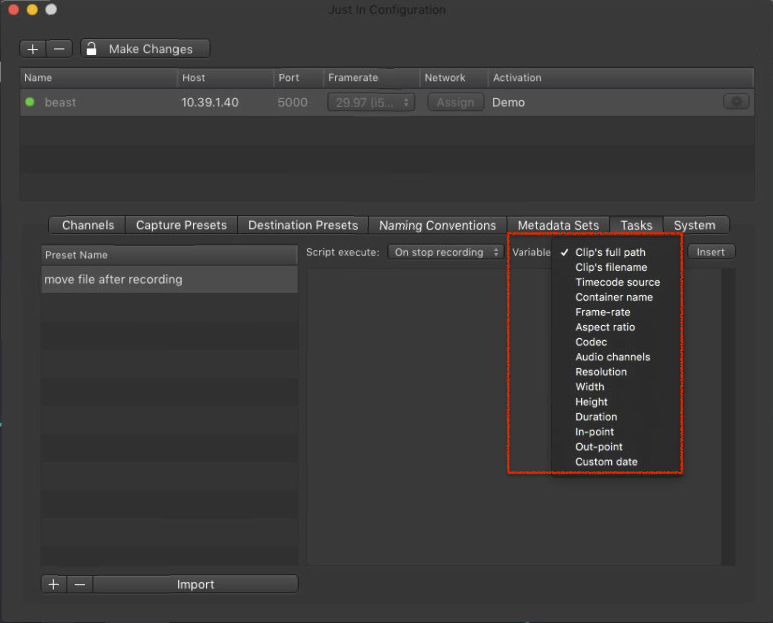The width and height of the screenshot is (773, 623).
Task: Remove the channel with the top minus button
Action: [59, 49]
